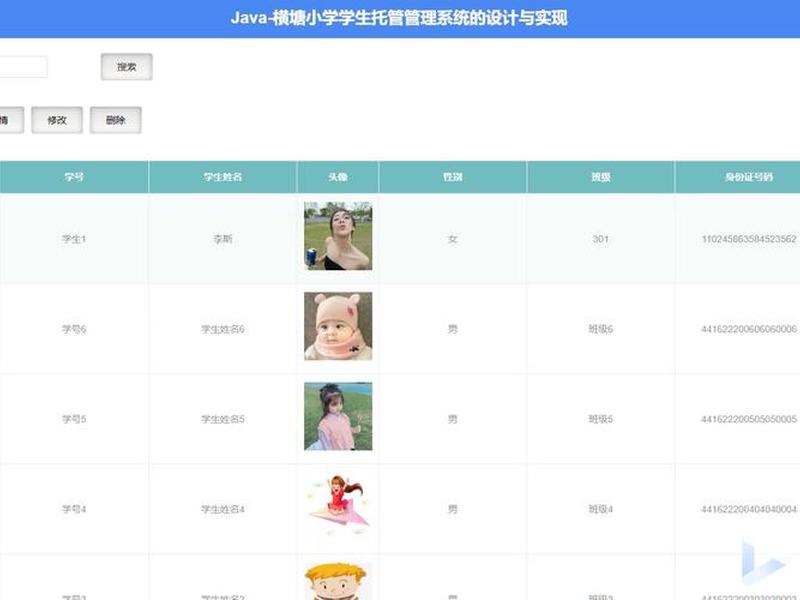
Task: Select the 女 gender cell
Action: (x=453, y=239)
